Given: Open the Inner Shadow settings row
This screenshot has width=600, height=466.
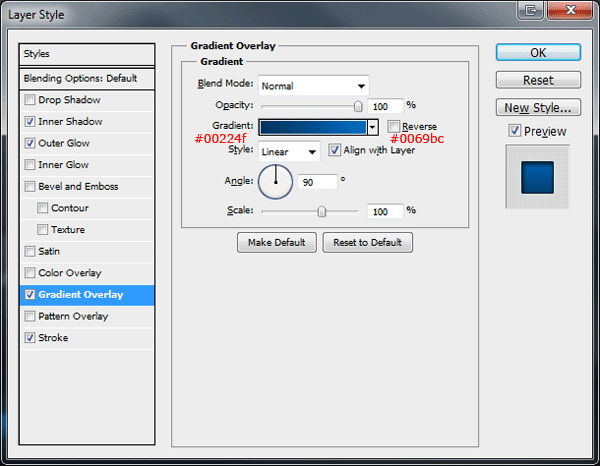Looking at the screenshot, I should pyautogui.click(x=87, y=122).
